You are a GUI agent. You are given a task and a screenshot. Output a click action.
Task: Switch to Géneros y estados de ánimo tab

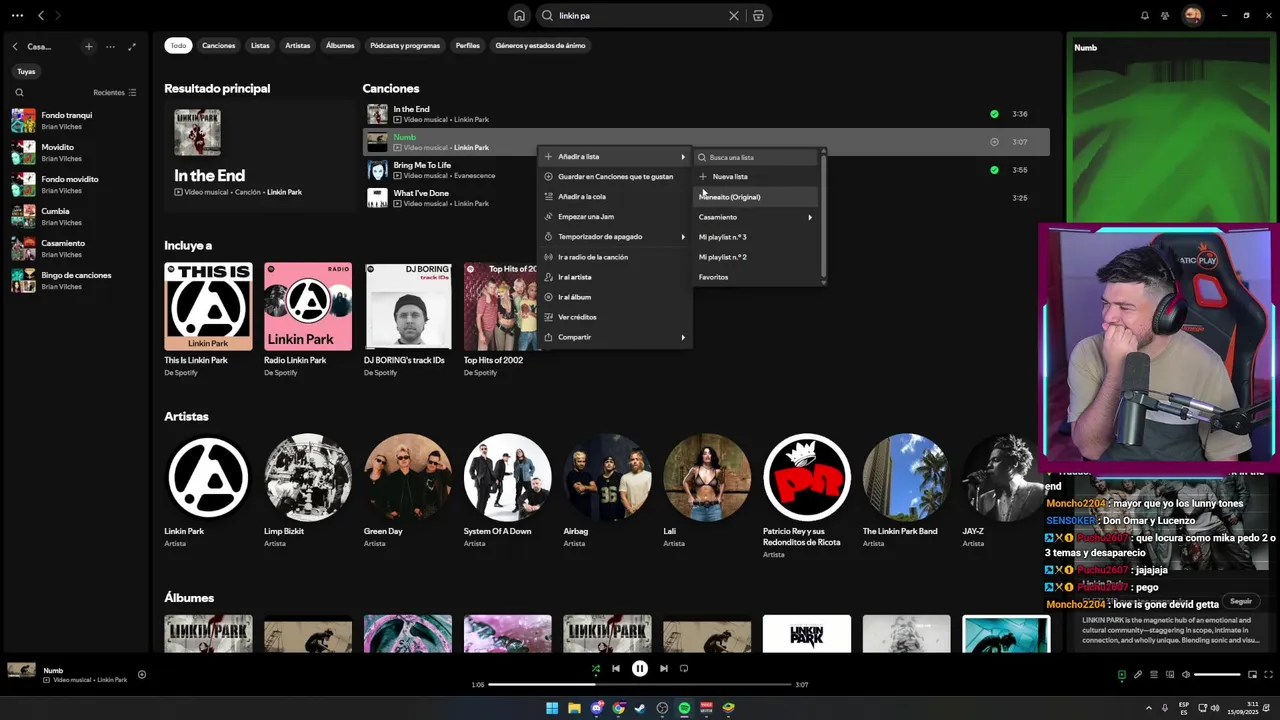pyautogui.click(x=540, y=46)
